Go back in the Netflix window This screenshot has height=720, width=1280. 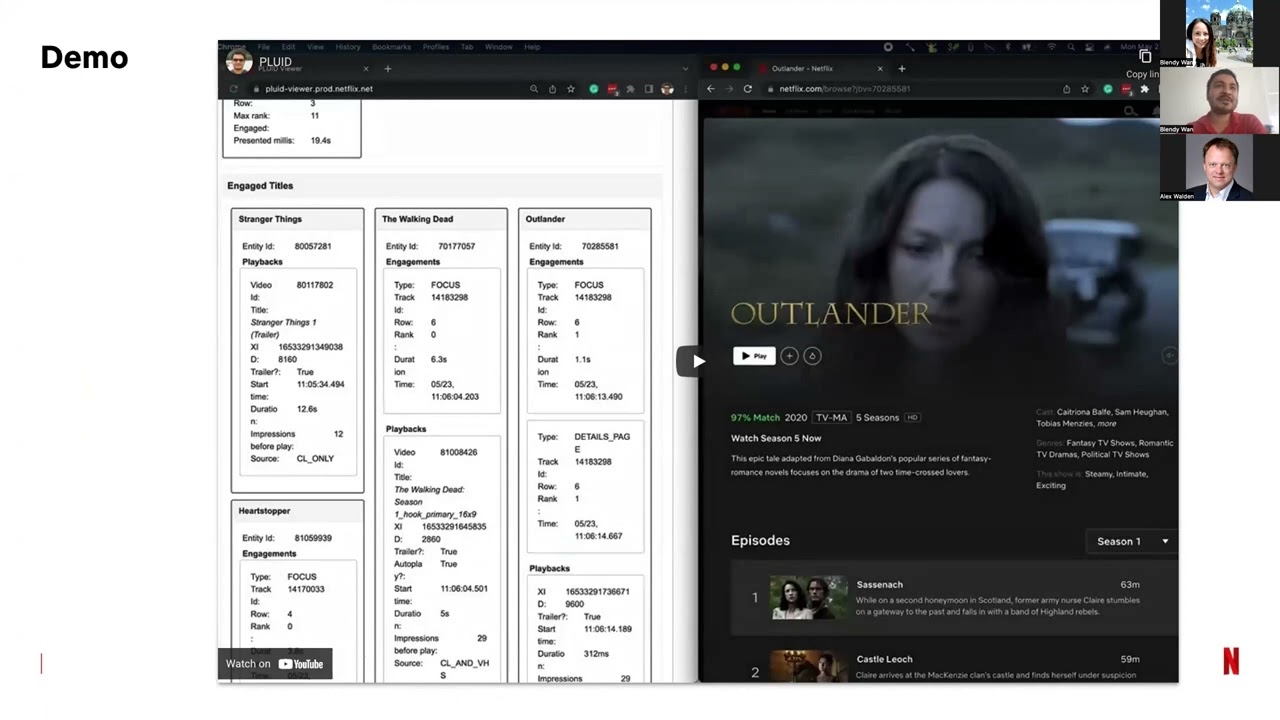coord(711,89)
